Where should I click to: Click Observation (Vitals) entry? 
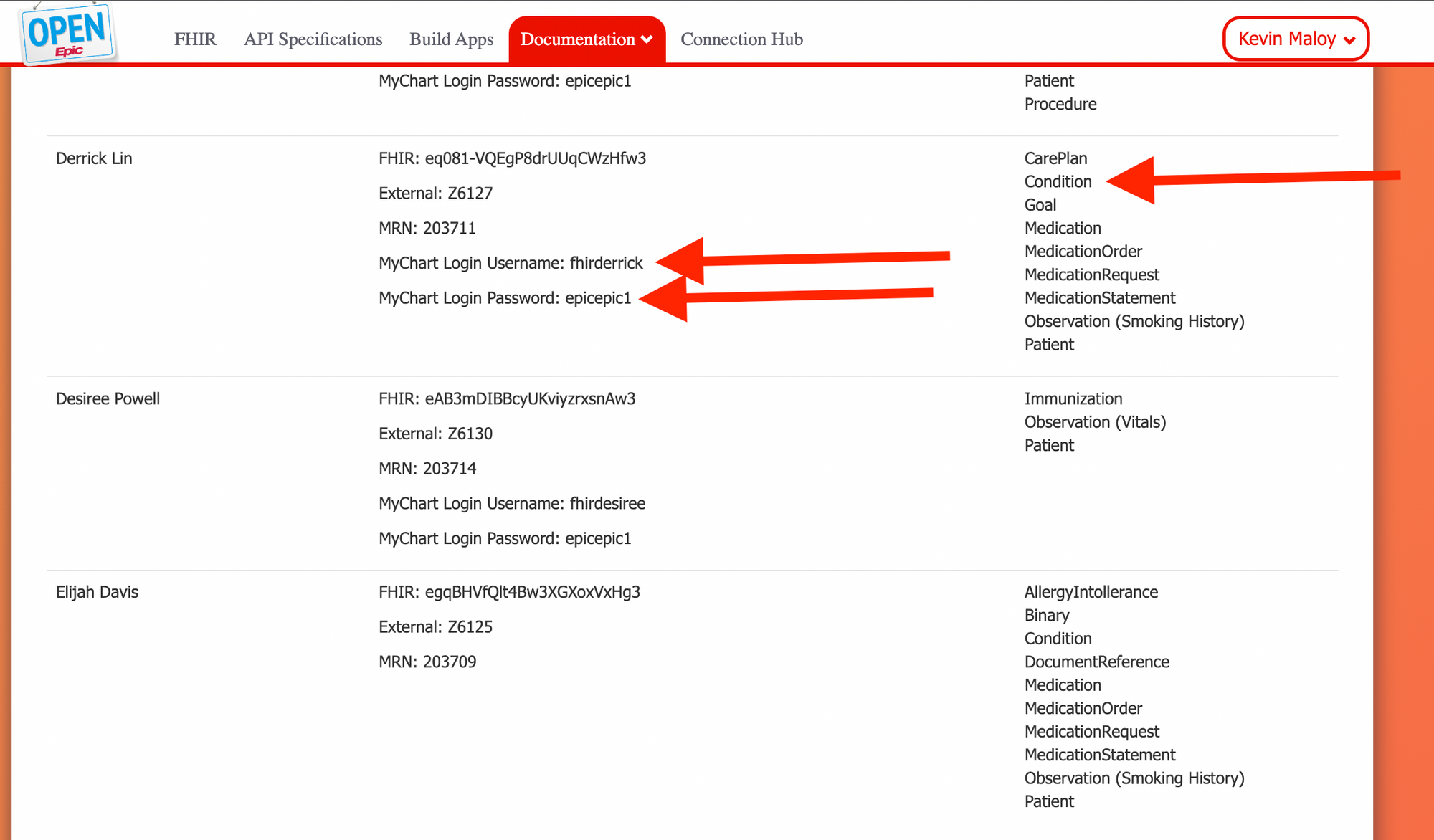(1095, 422)
